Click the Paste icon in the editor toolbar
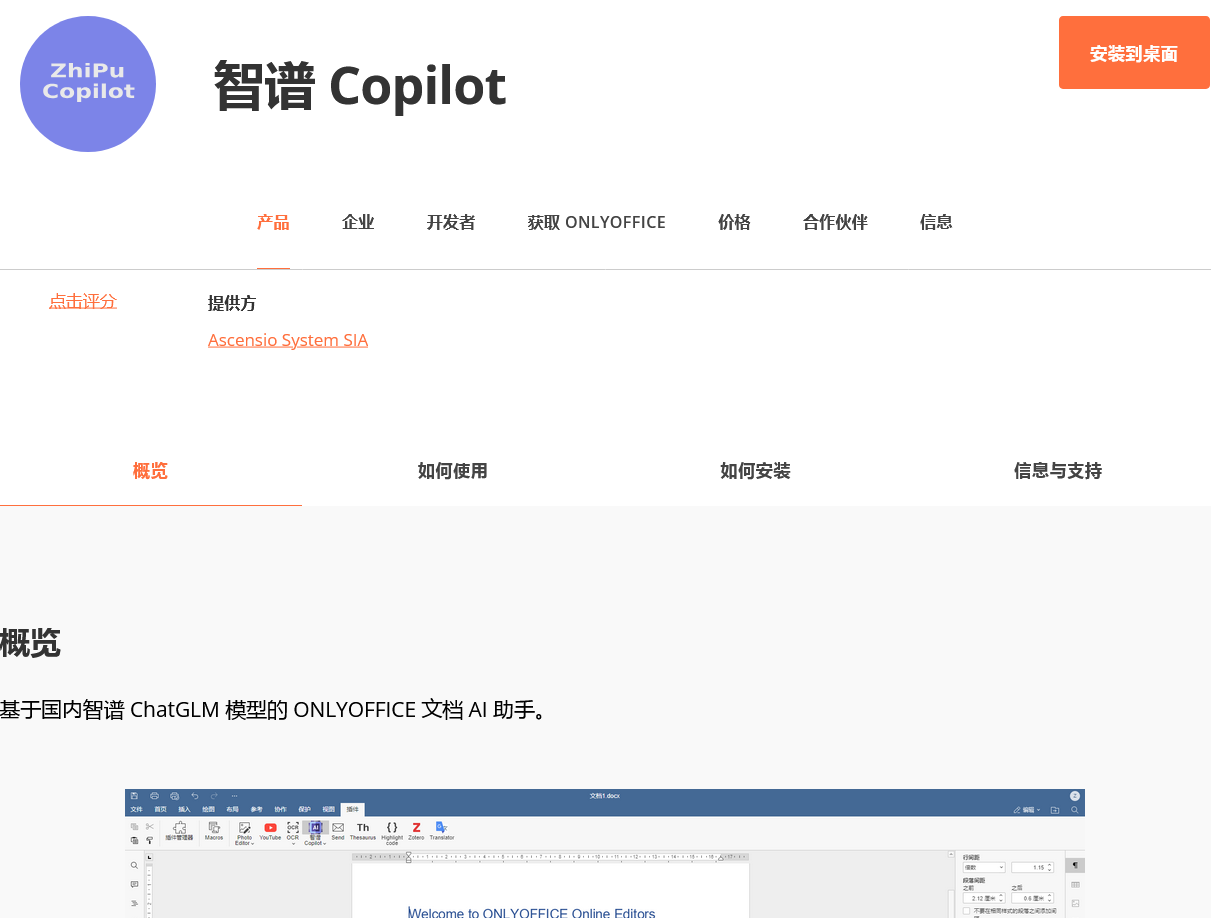Screen dimensions: 1211x918 click(x=135, y=841)
